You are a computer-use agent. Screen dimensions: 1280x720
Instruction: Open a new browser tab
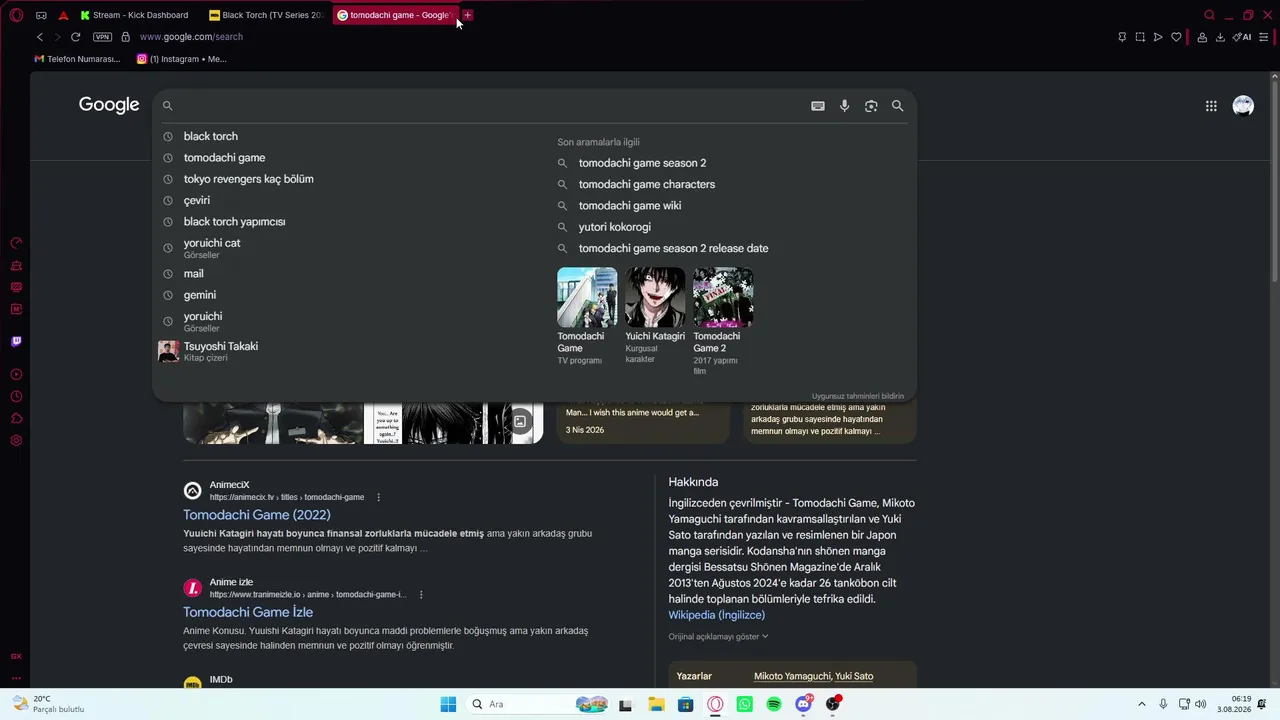click(467, 15)
